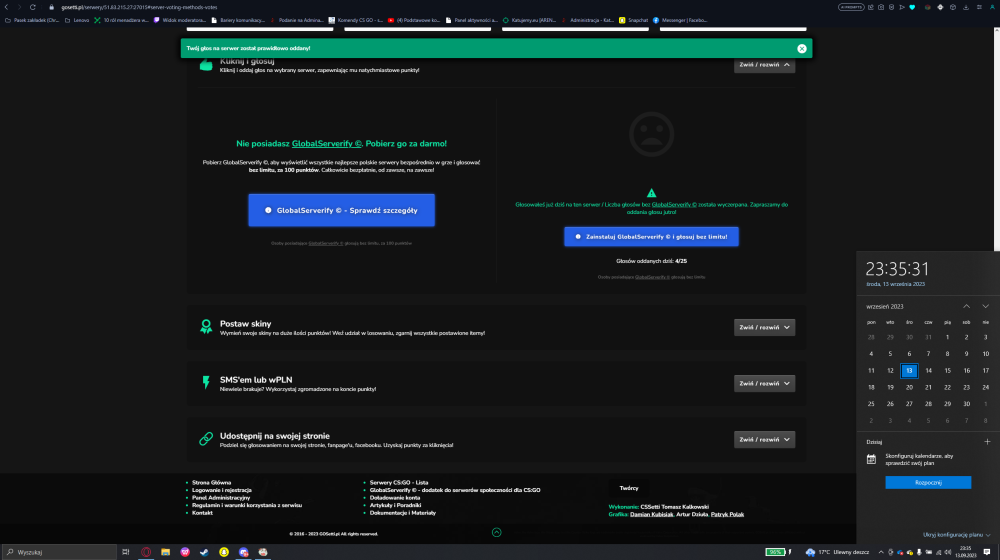Open the 'Damian Kubisiak' credit link
This screenshot has width=1000, height=560.
651,514
